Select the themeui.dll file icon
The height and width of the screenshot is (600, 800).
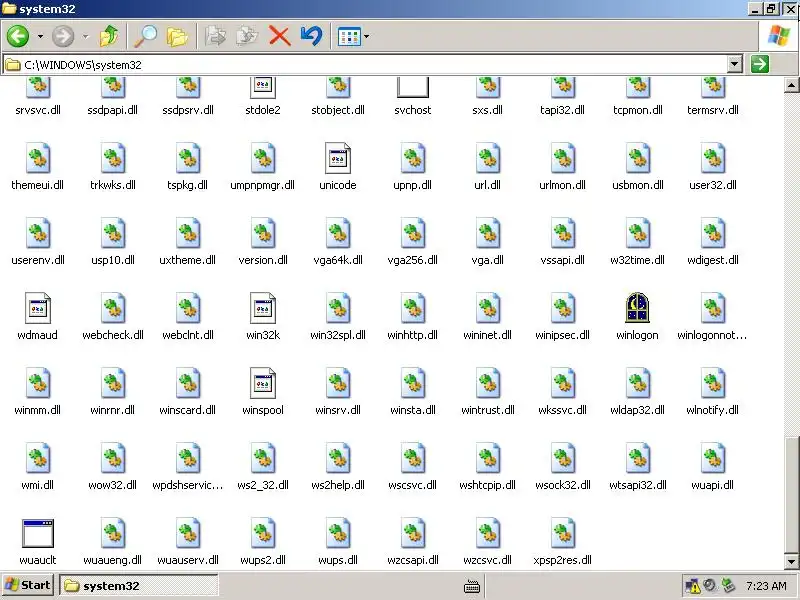tap(38, 158)
